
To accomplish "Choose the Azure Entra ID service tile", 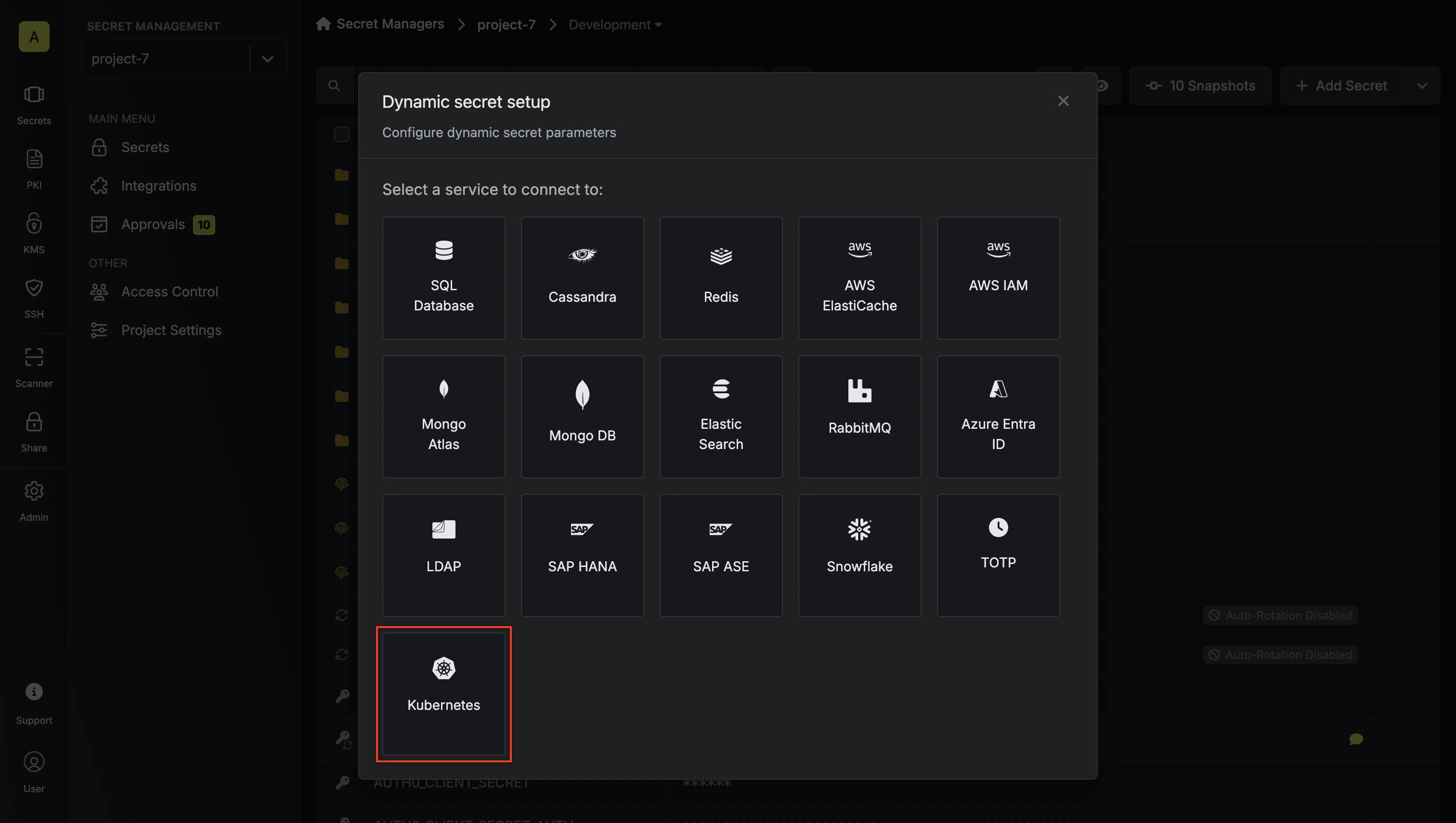I will coord(998,417).
